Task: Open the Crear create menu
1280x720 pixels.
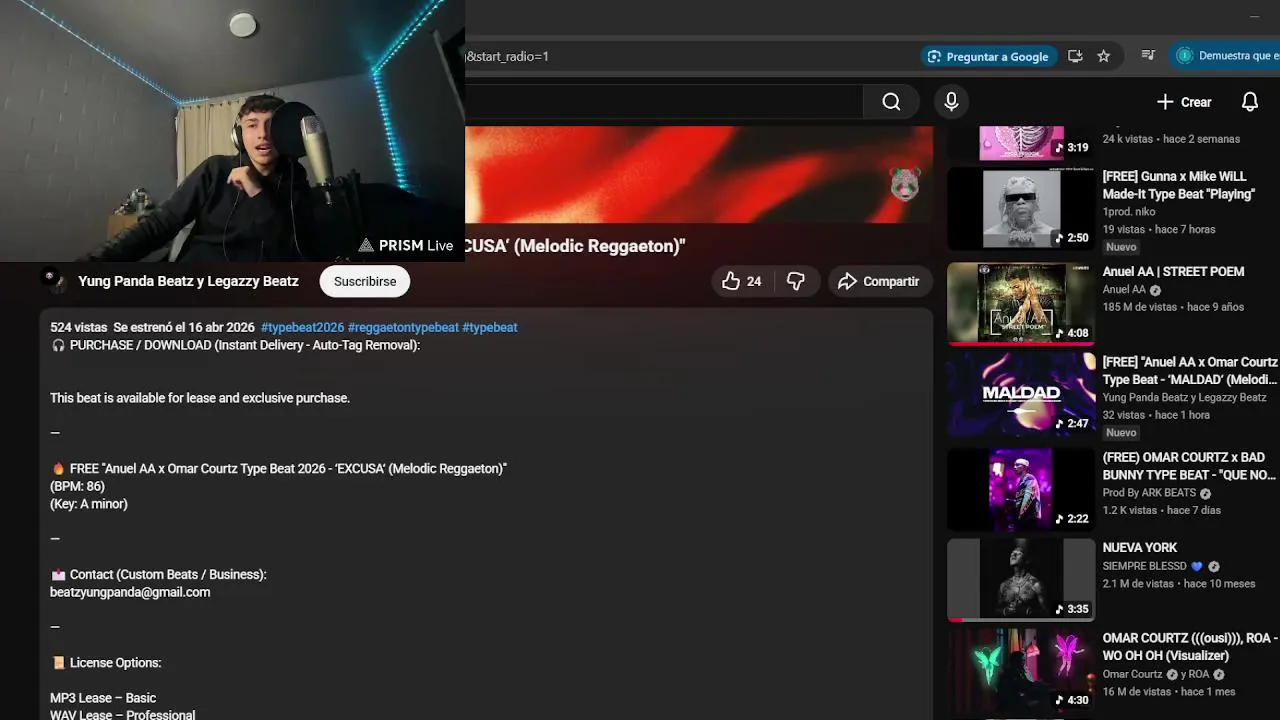Action: tap(1184, 102)
